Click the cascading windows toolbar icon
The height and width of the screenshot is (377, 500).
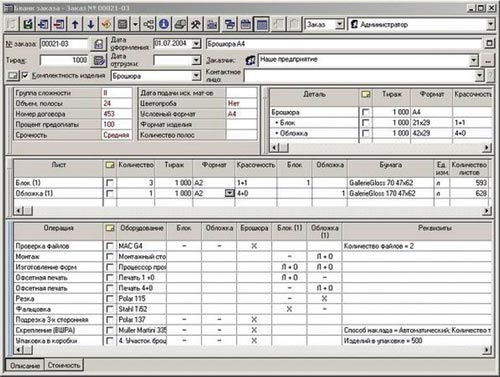[230, 24]
